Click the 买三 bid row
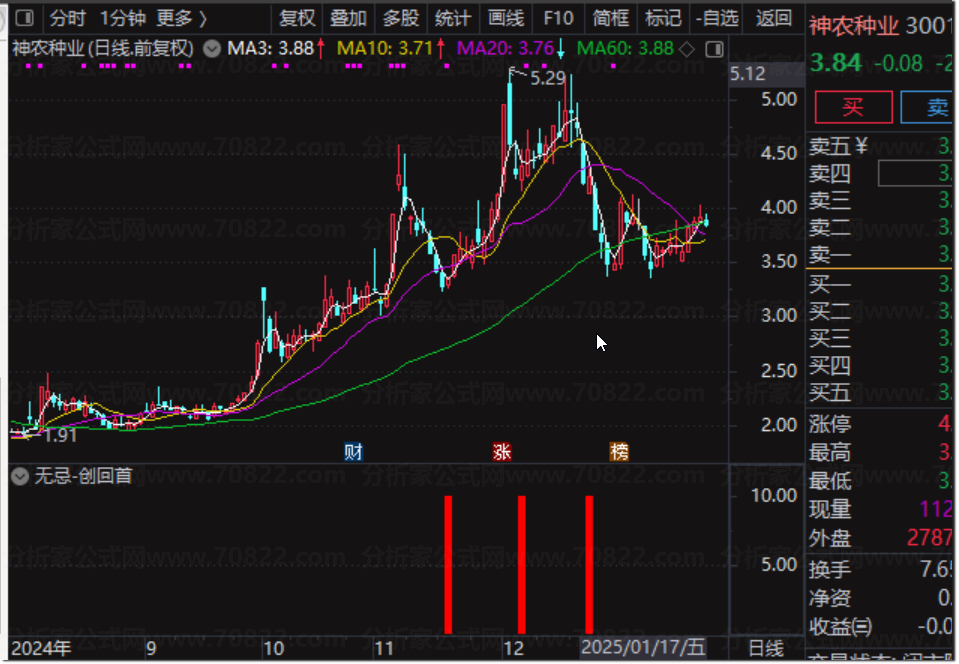The width and height of the screenshot is (959, 664). click(x=881, y=338)
